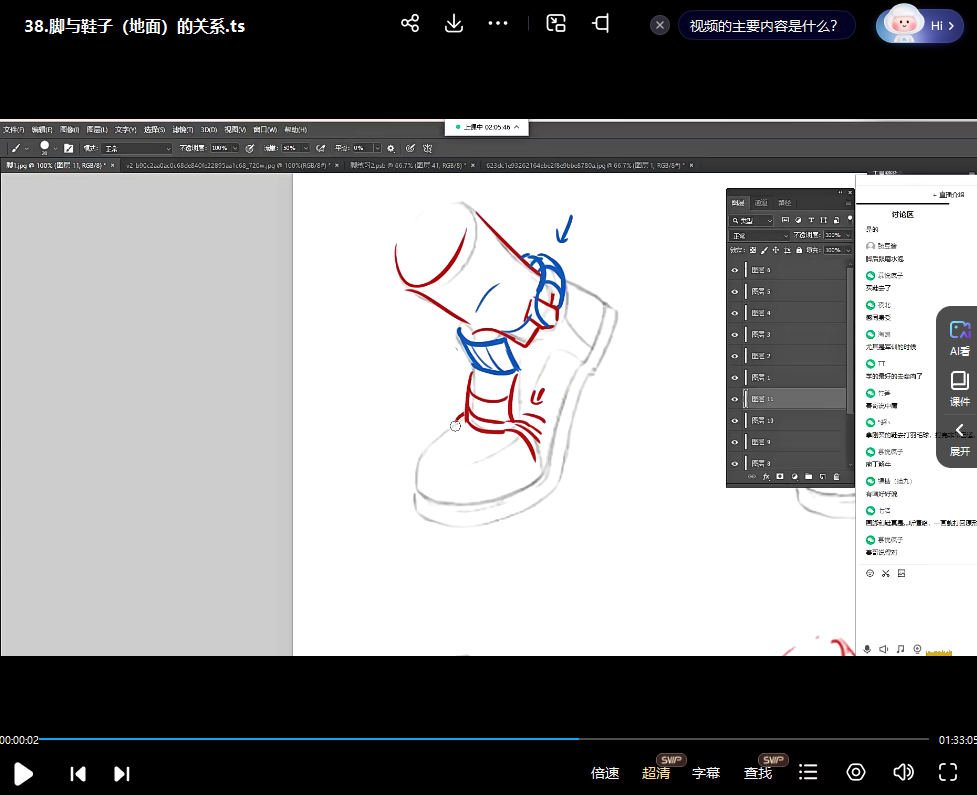The height and width of the screenshot is (795, 977).
Task: Download the video file
Action: 454,24
